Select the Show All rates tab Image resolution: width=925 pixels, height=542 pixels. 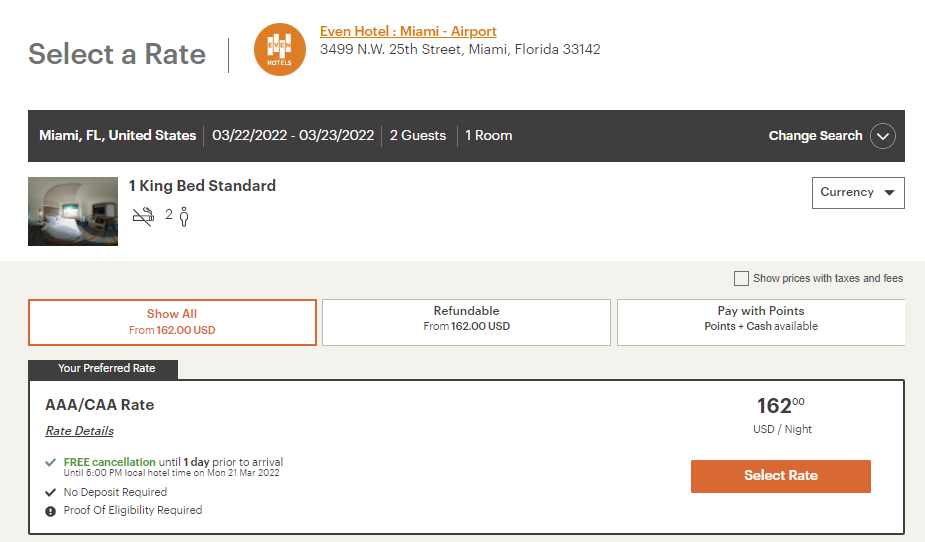(172, 322)
